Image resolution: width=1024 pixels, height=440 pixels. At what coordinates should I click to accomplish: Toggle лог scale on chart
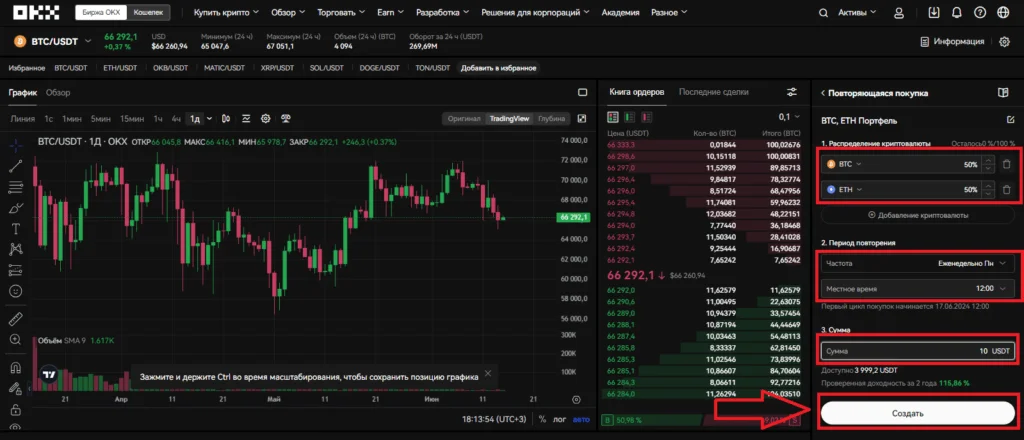(x=560, y=419)
